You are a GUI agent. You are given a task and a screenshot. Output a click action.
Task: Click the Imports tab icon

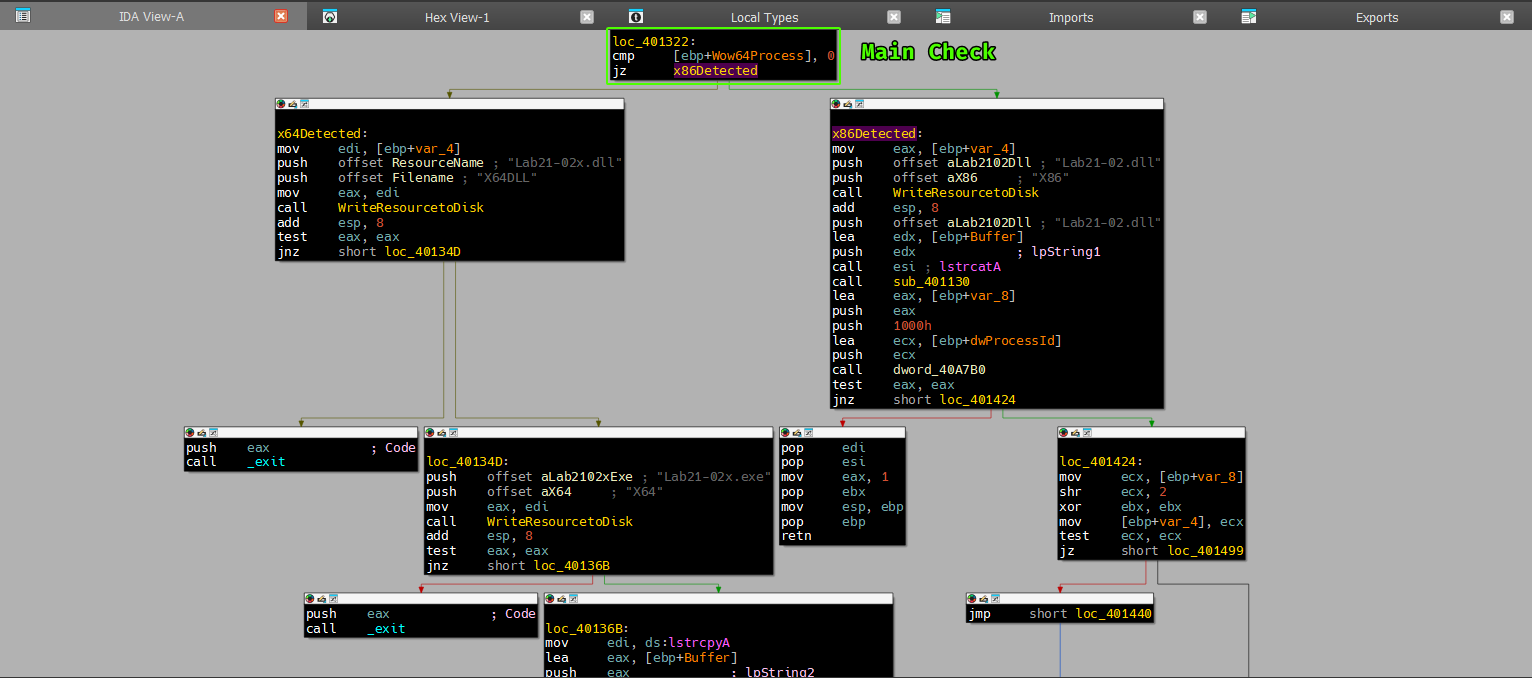click(x=942, y=16)
